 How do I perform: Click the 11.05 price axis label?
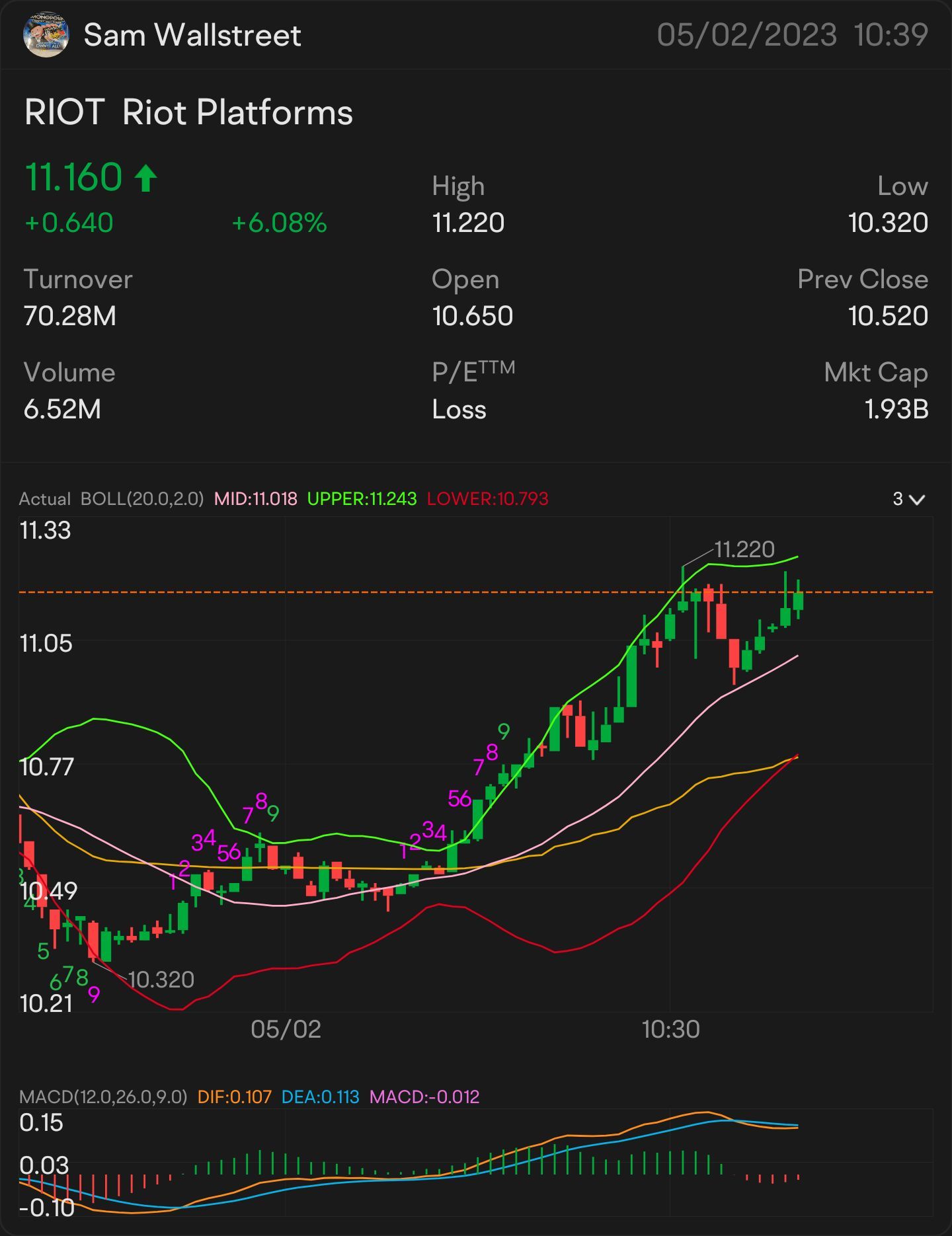46,643
